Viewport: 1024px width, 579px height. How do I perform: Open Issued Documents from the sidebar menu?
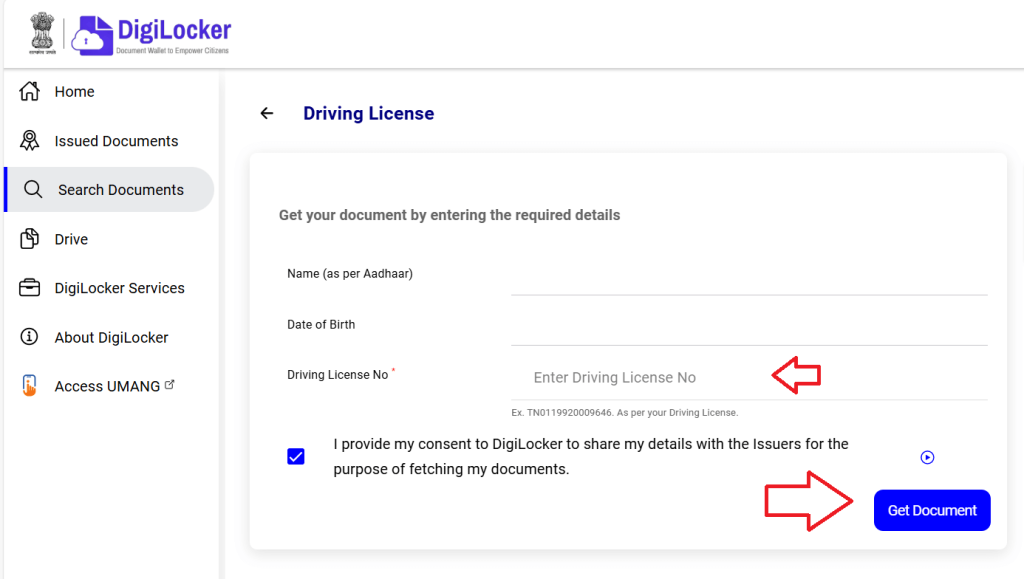coord(116,141)
